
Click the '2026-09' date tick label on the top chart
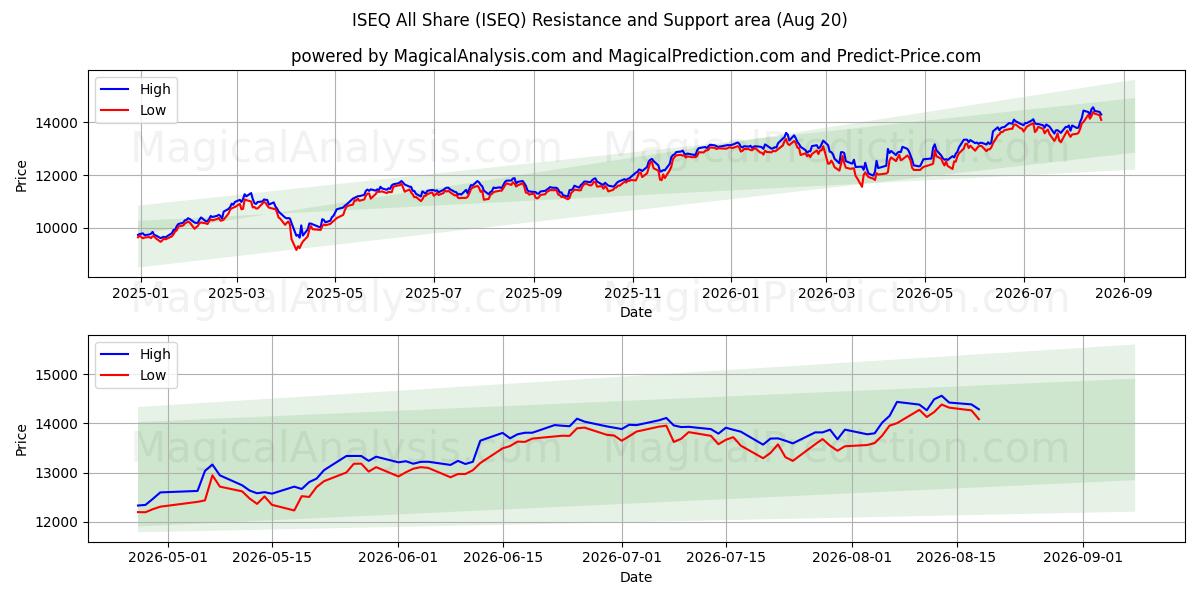tap(1123, 294)
